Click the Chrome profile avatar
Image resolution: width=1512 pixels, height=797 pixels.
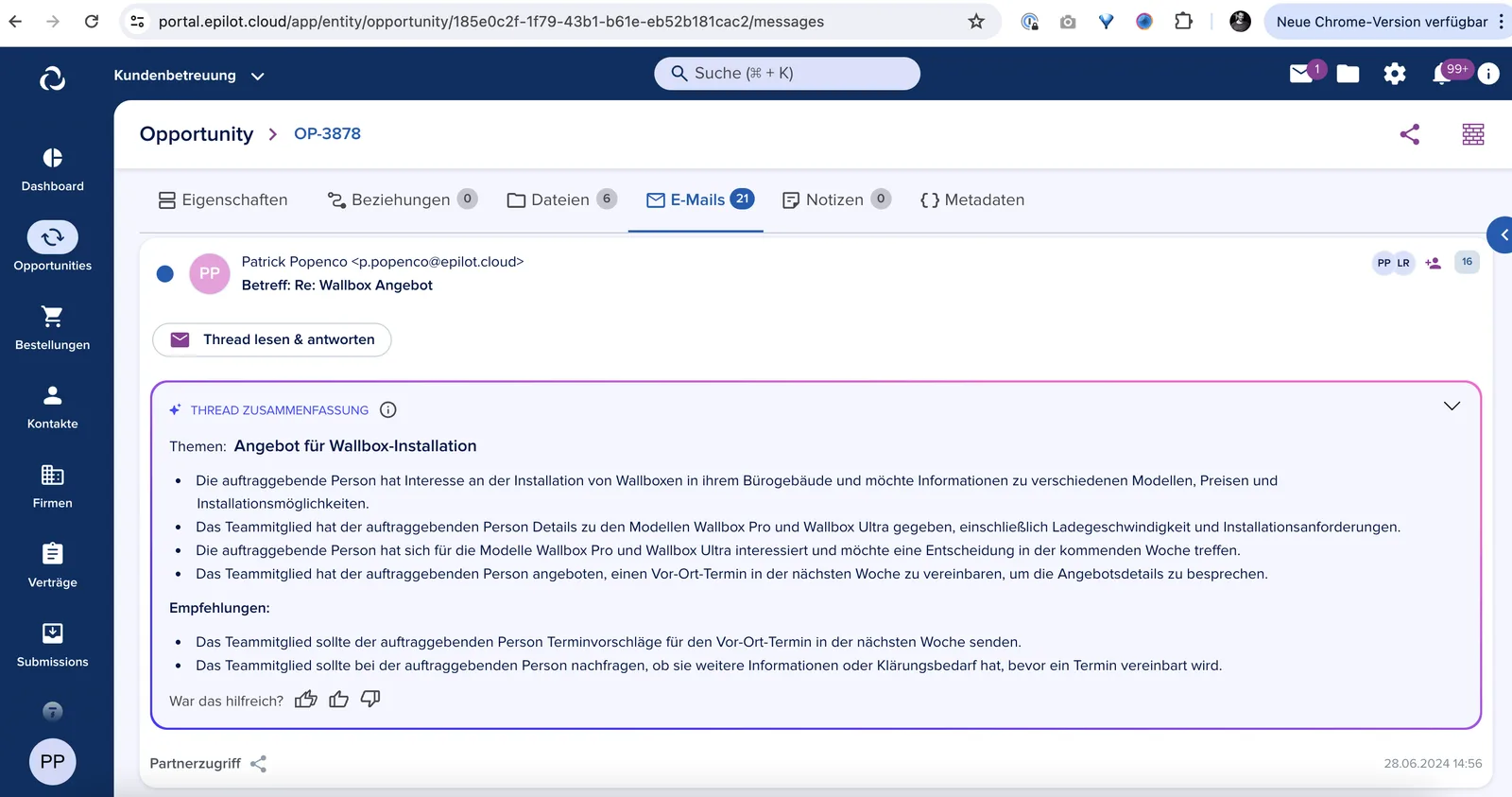pos(1241,21)
